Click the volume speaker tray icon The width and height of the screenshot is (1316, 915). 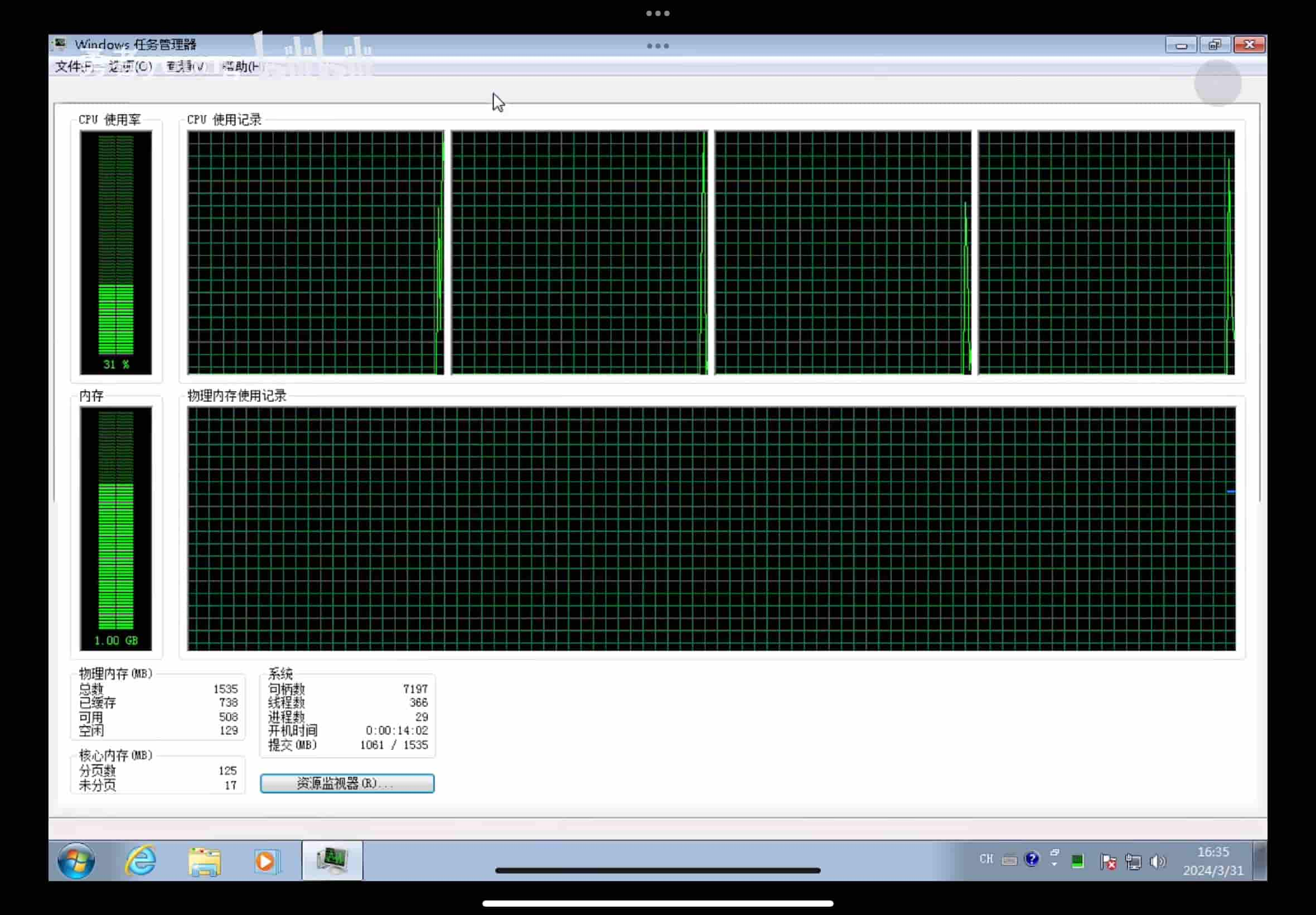click(x=1158, y=861)
